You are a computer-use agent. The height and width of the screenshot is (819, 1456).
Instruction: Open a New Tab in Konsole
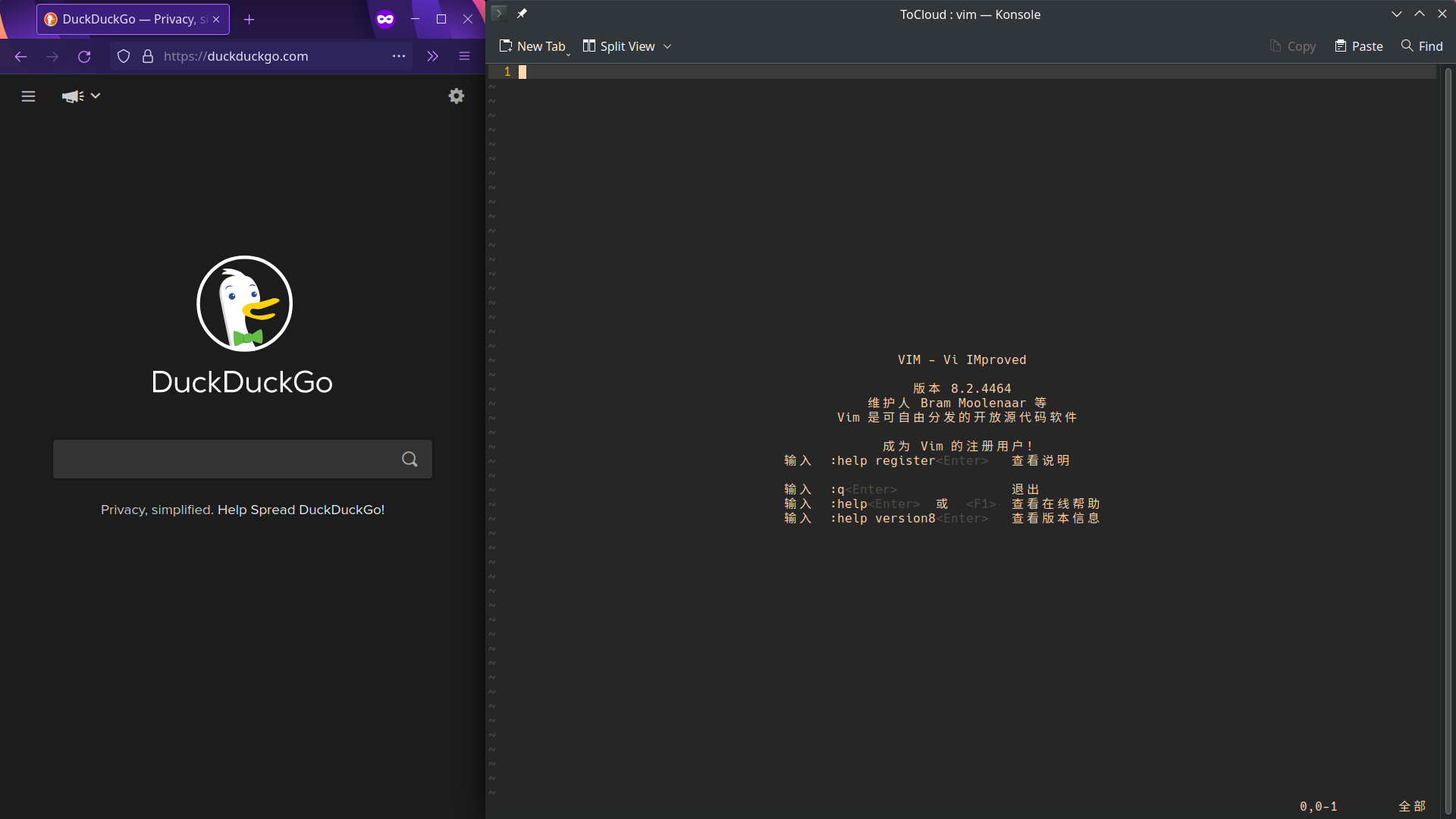pyautogui.click(x=532, y=46)
